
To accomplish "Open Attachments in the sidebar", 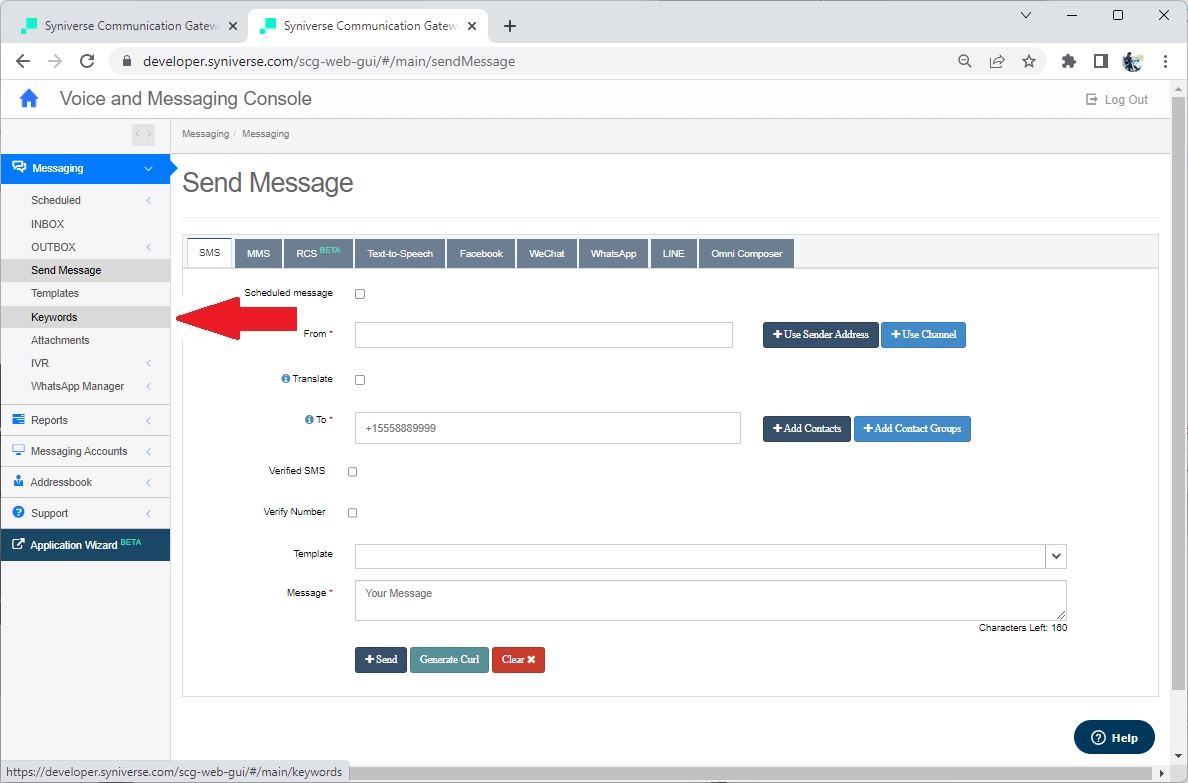I will coord(60,340).
